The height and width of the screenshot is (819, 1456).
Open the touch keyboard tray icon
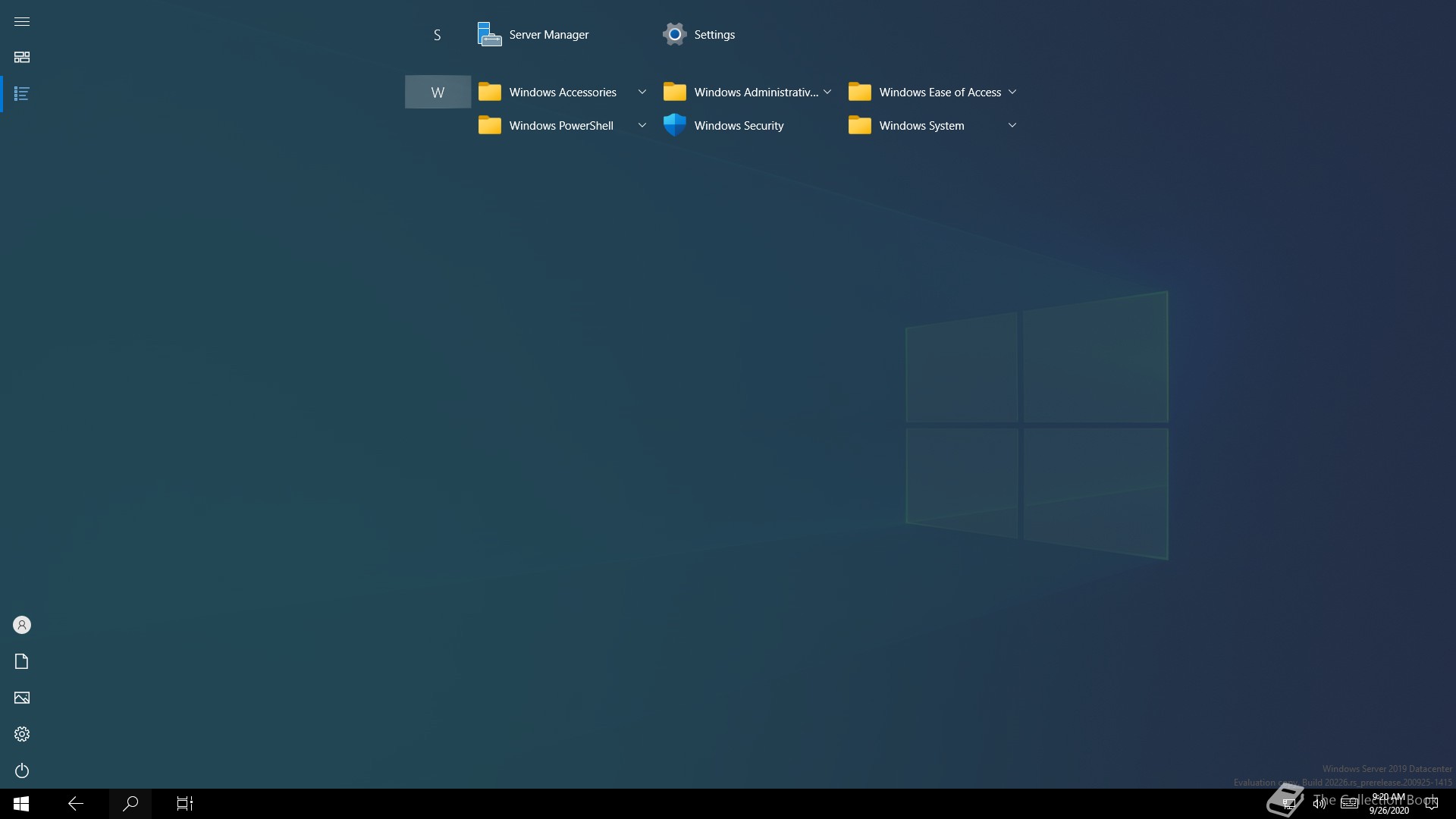tap(1350, 804)
